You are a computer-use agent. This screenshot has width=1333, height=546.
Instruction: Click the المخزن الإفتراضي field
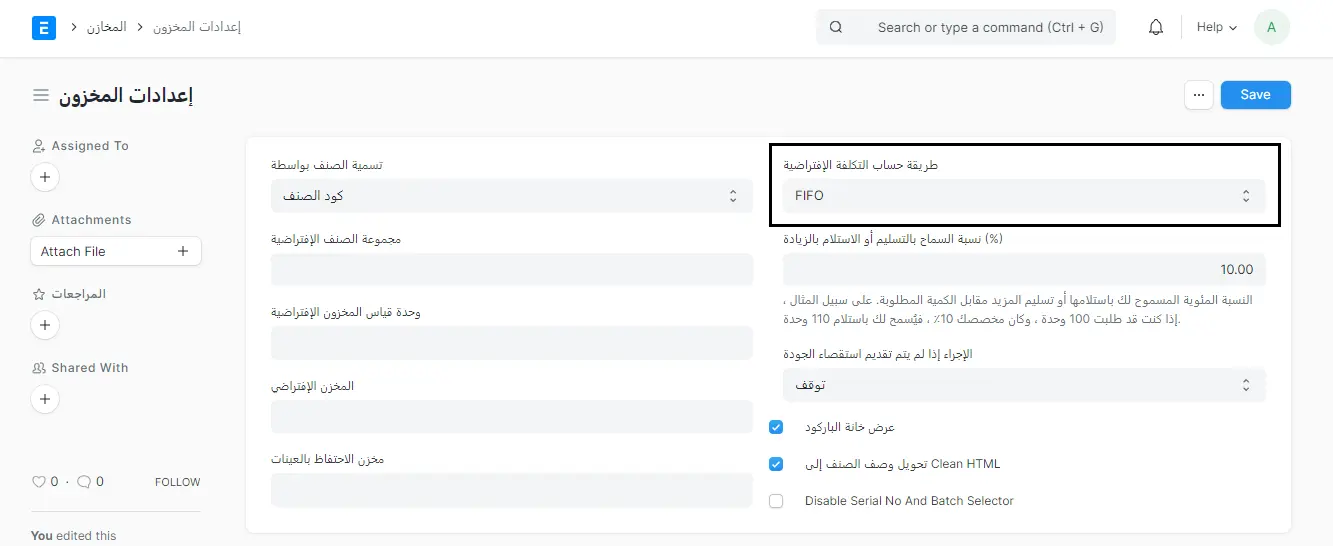[x=512, y=417]
